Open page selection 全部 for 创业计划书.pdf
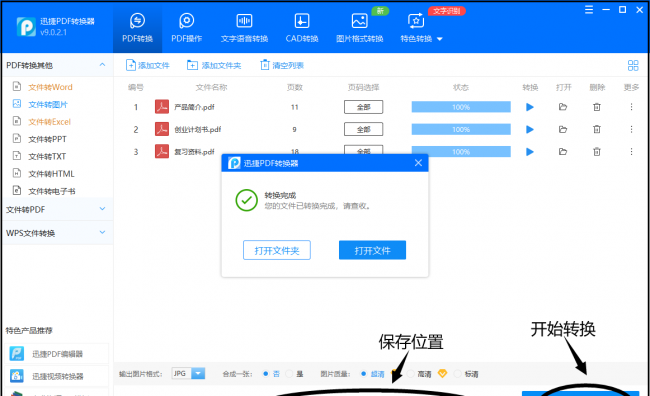Screen dimensions: 650x396 pos(364,129)
